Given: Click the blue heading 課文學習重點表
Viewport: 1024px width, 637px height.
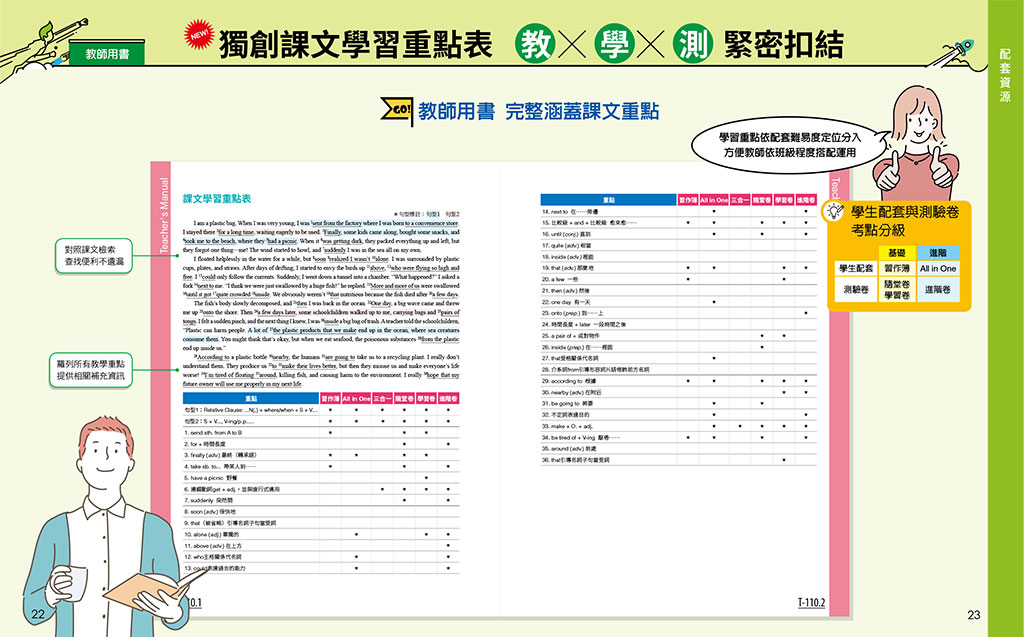Looking at the screenshot, I should [216, 199].
